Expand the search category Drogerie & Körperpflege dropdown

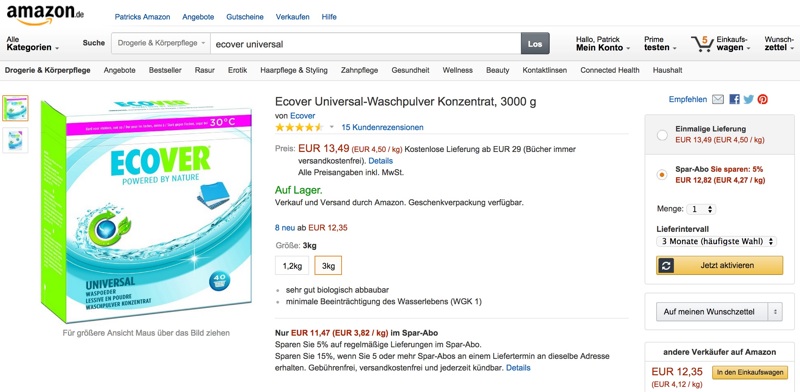pos(161,43)
